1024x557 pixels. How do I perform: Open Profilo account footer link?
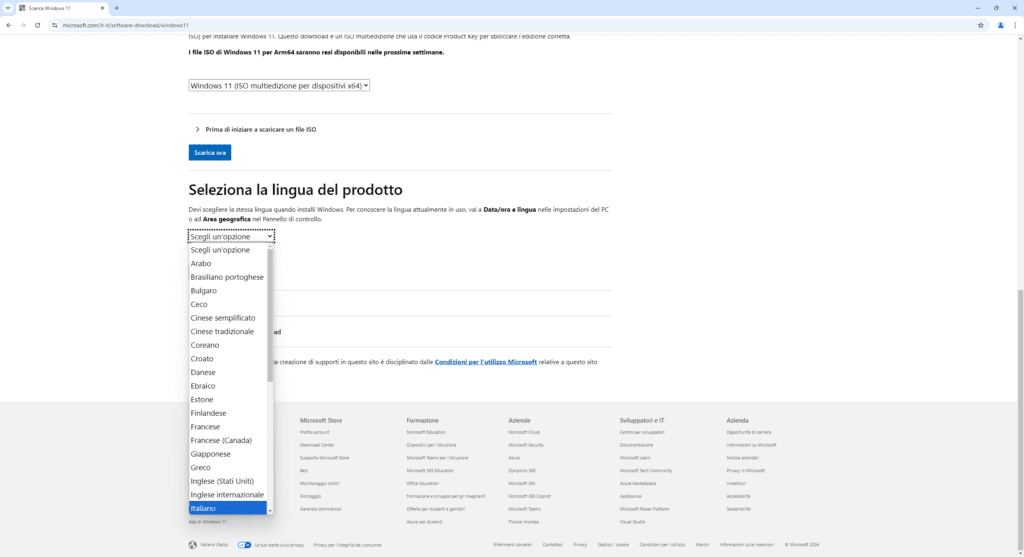pos(314,432)
